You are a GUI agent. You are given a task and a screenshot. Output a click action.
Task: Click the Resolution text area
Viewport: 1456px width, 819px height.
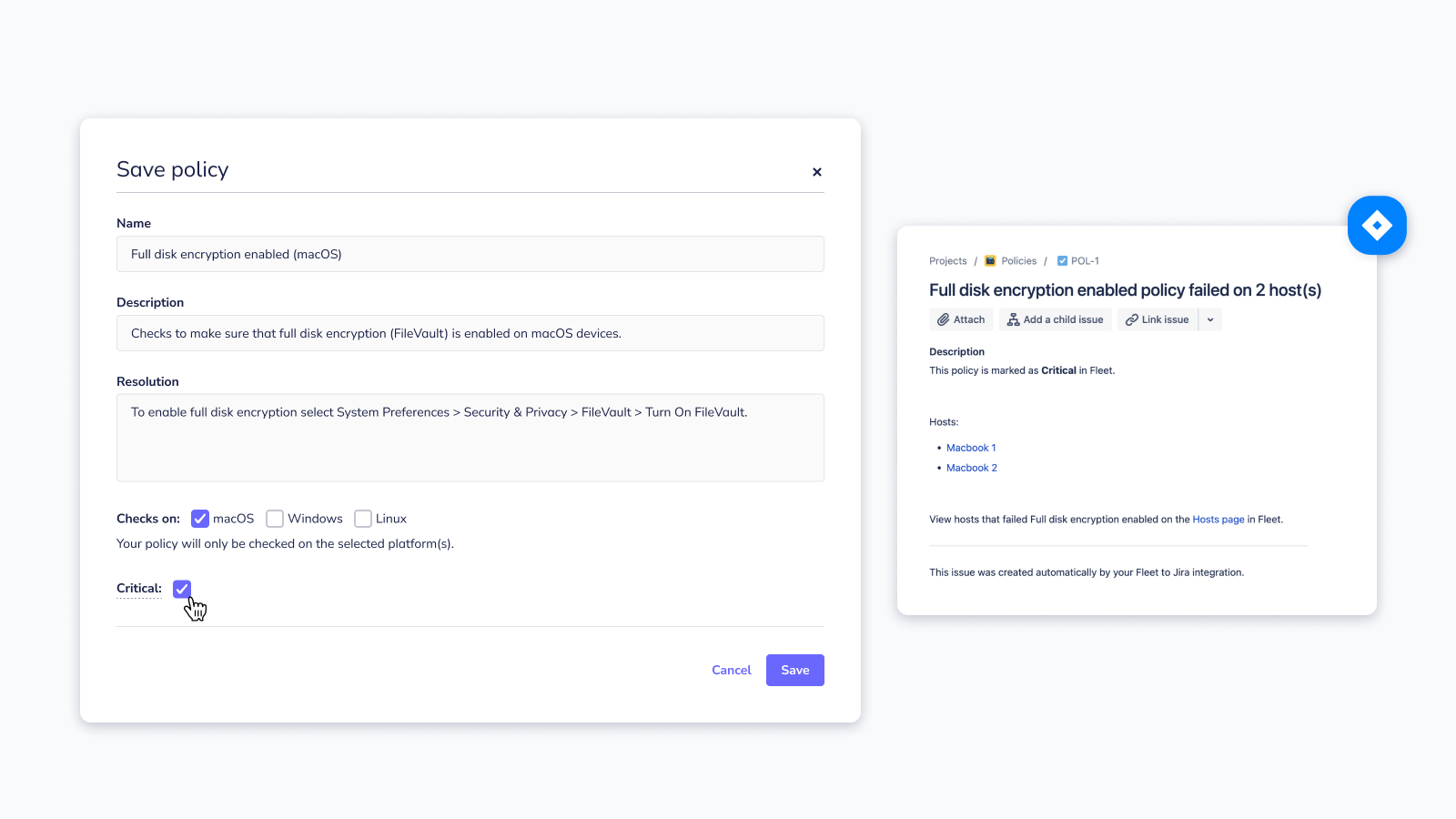[470, 438]
